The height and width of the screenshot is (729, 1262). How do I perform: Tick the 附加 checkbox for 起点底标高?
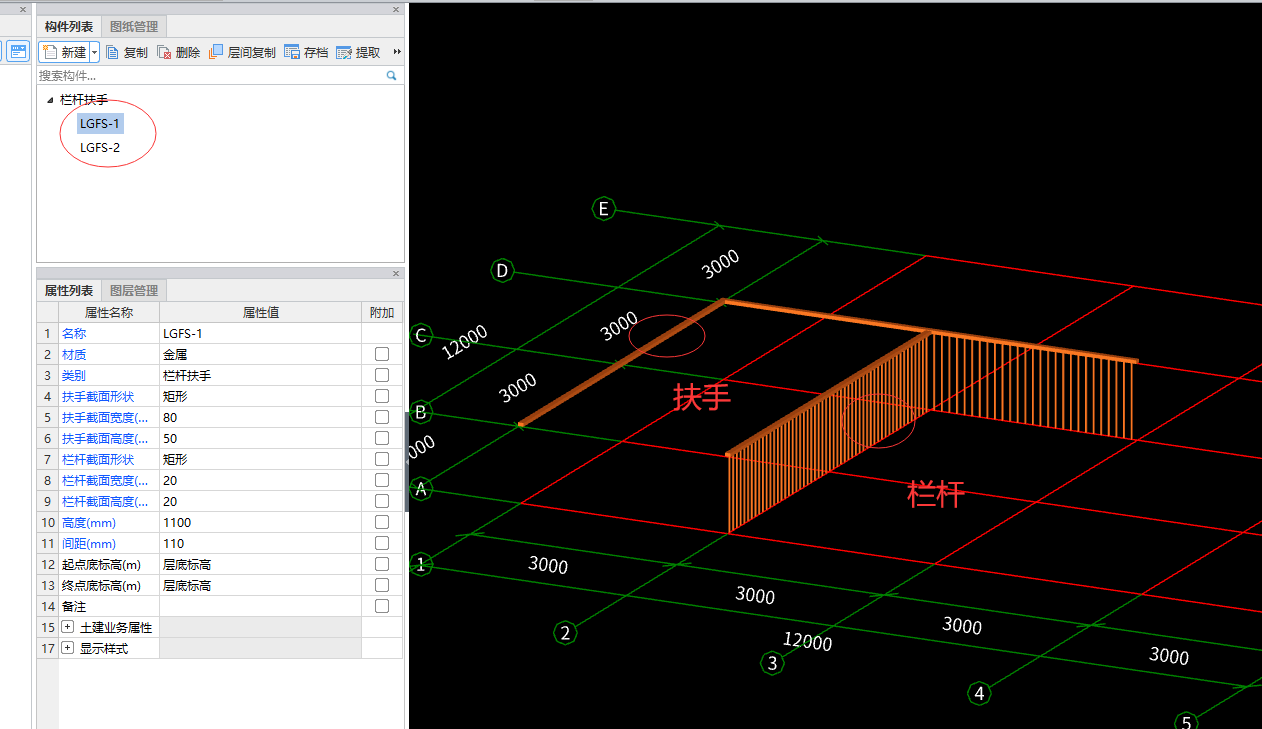382,564
